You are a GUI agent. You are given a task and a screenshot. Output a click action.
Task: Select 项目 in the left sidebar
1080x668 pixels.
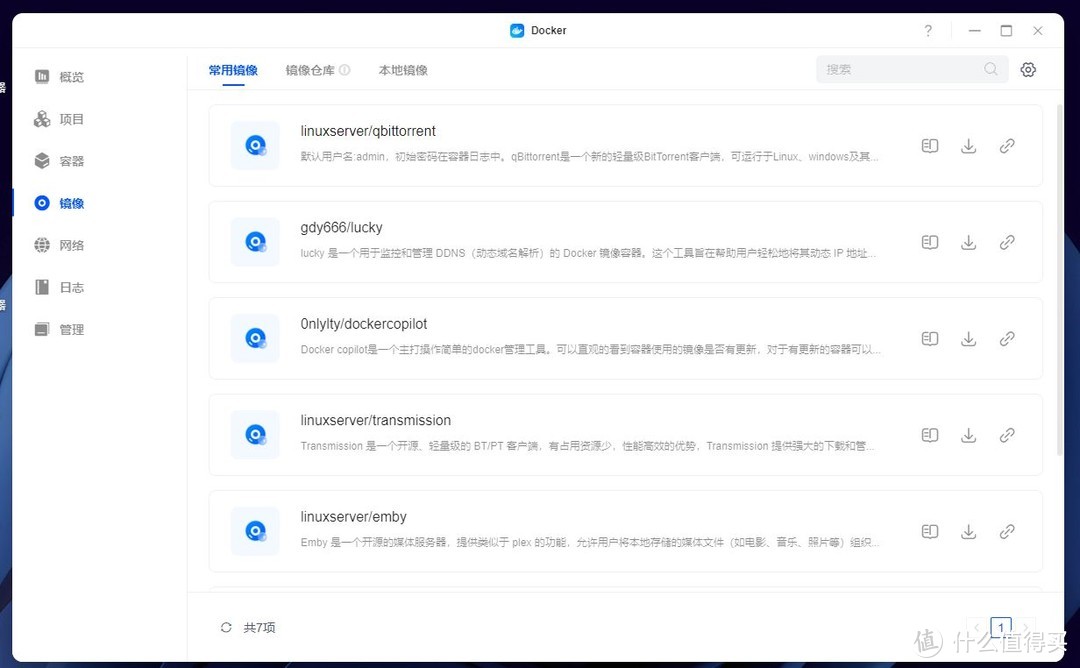(70, 118)
